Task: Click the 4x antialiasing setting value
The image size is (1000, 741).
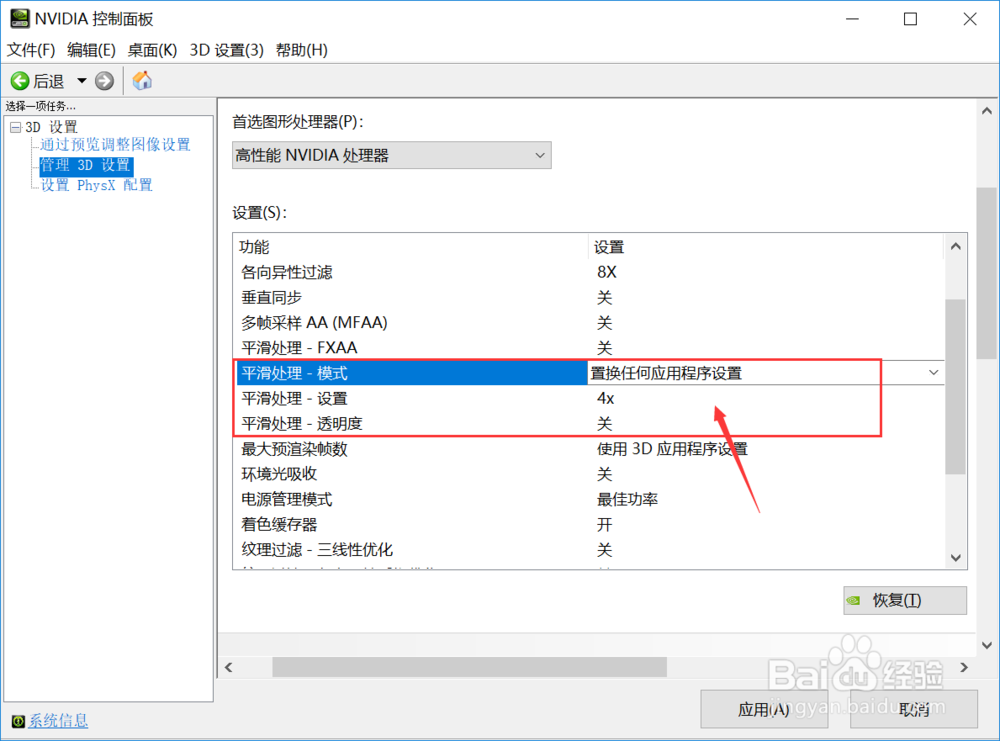Action: pyautogui.click(x=605, y=399)
